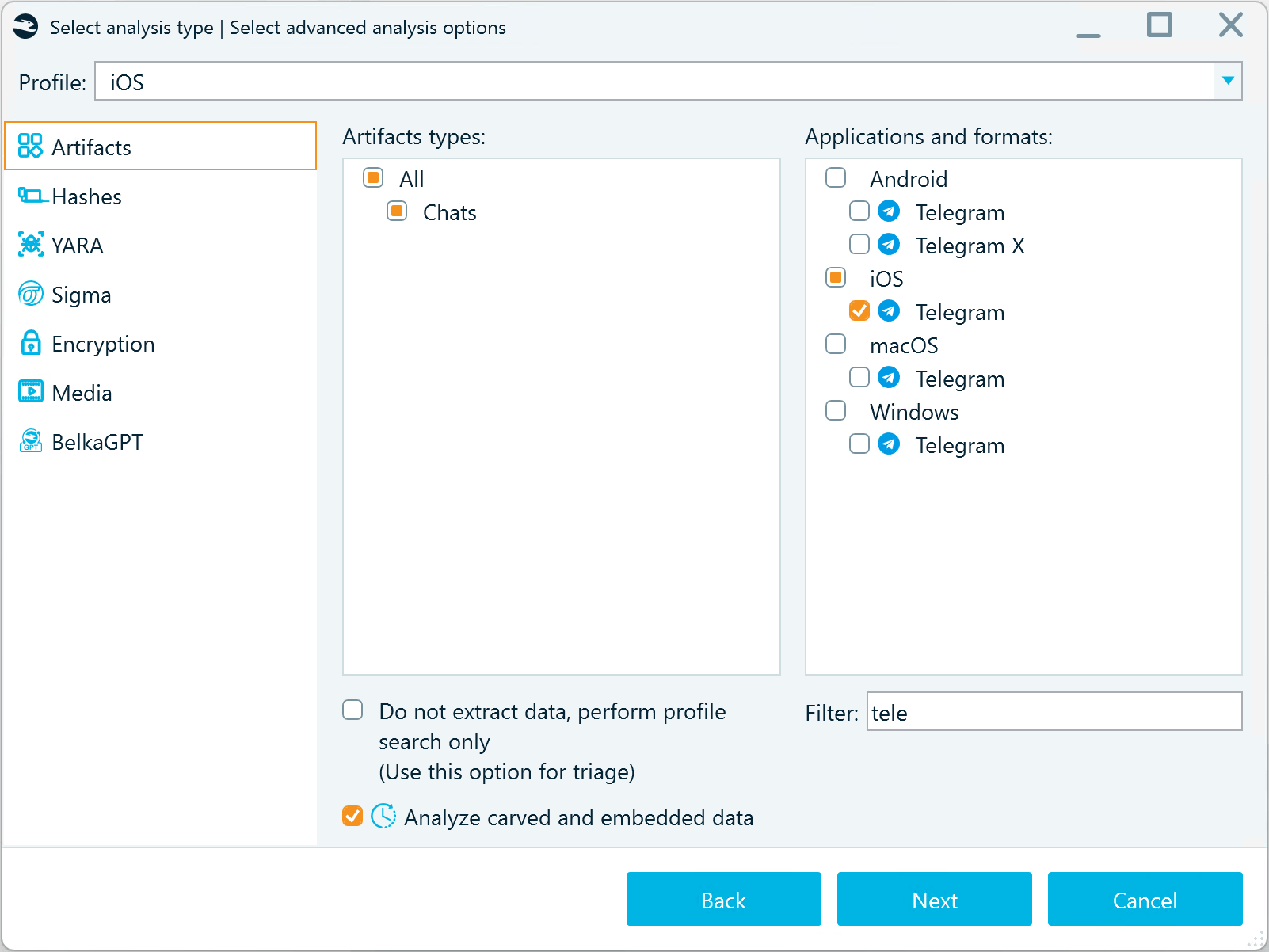This screenshot has width=1269, height=952.
Task: Click into the Filter text field
Action: (1054, 712)
